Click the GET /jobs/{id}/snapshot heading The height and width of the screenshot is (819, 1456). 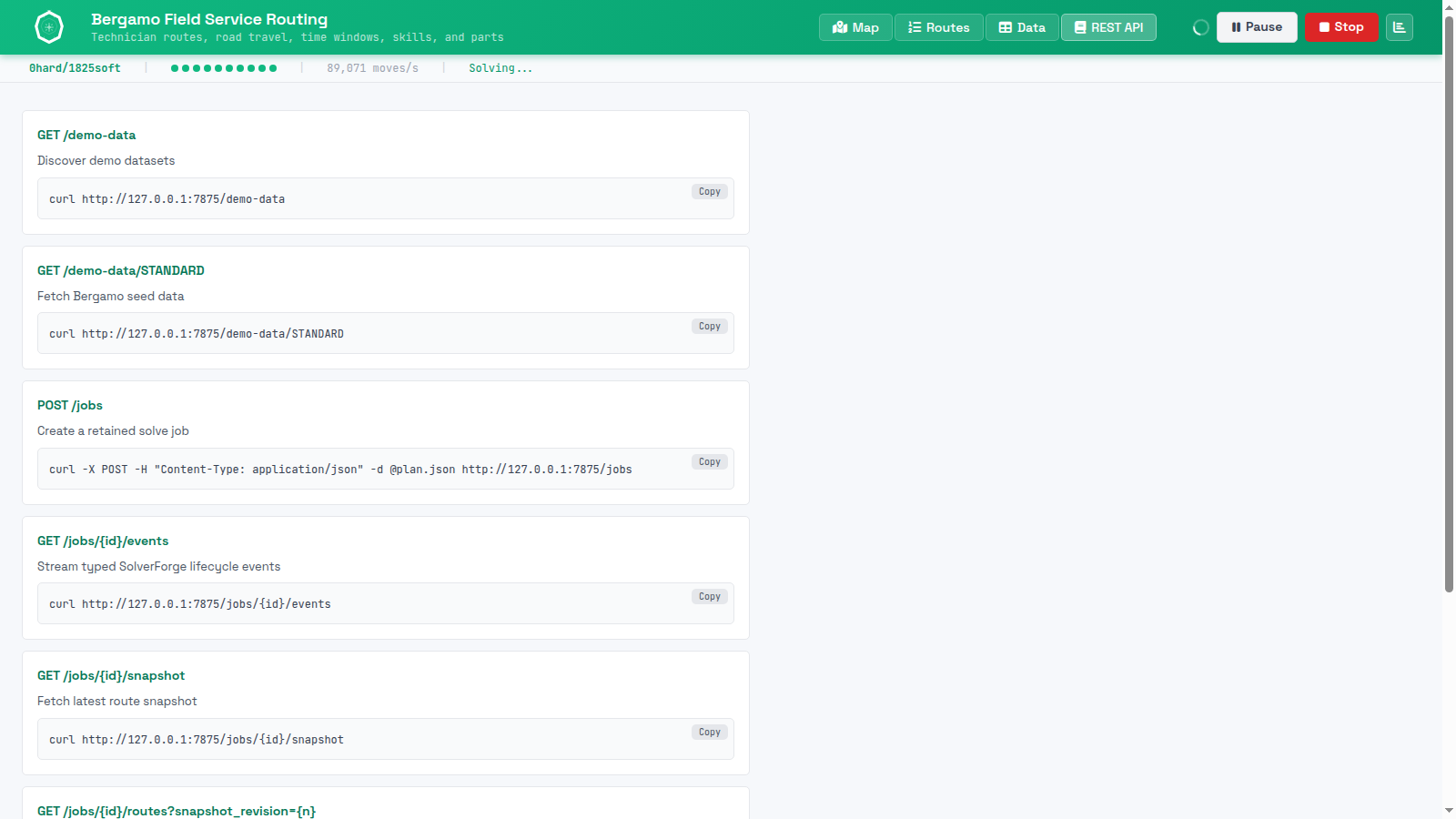111,675
